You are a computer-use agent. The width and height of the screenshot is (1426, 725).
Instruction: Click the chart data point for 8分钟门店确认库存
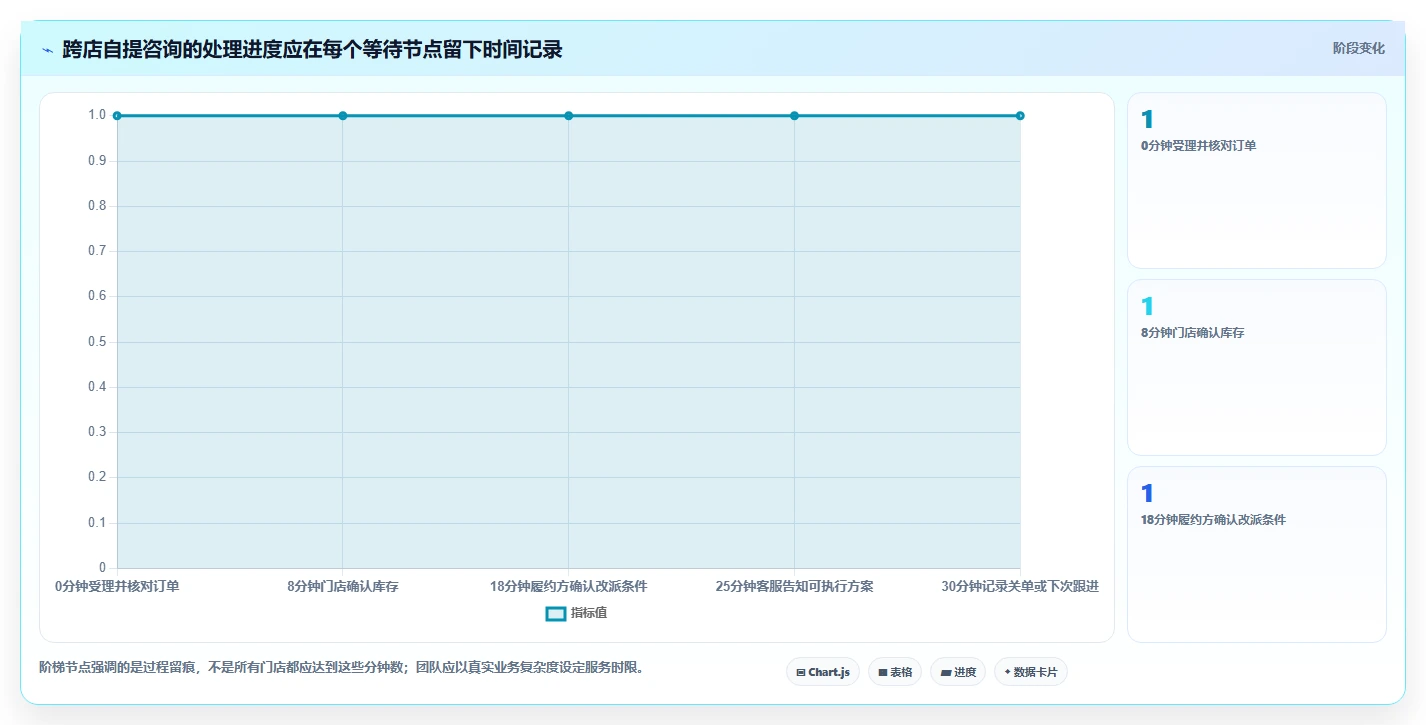pyautogui.click(x=343, y=116)
